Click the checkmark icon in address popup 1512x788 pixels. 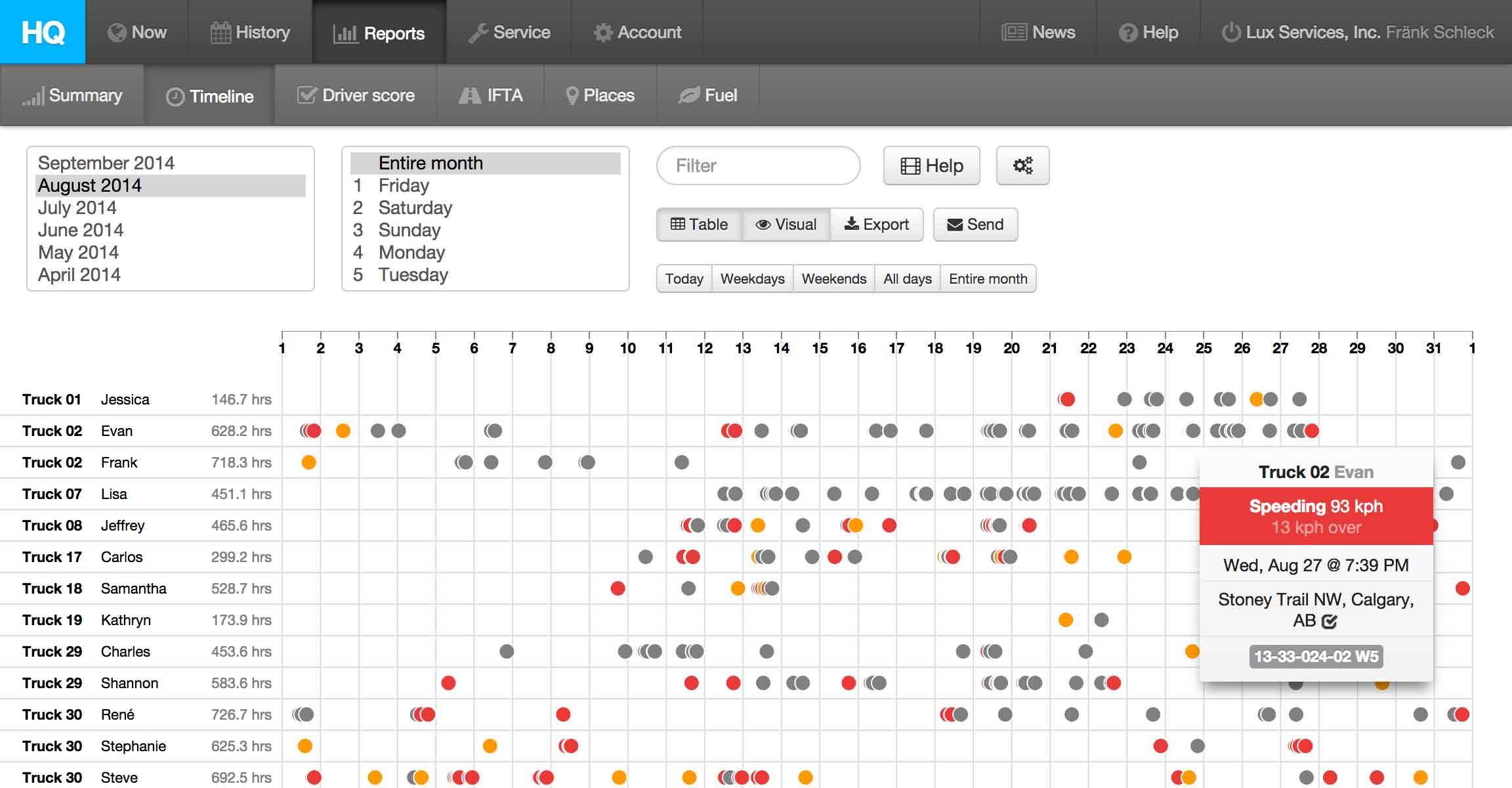1330,621
